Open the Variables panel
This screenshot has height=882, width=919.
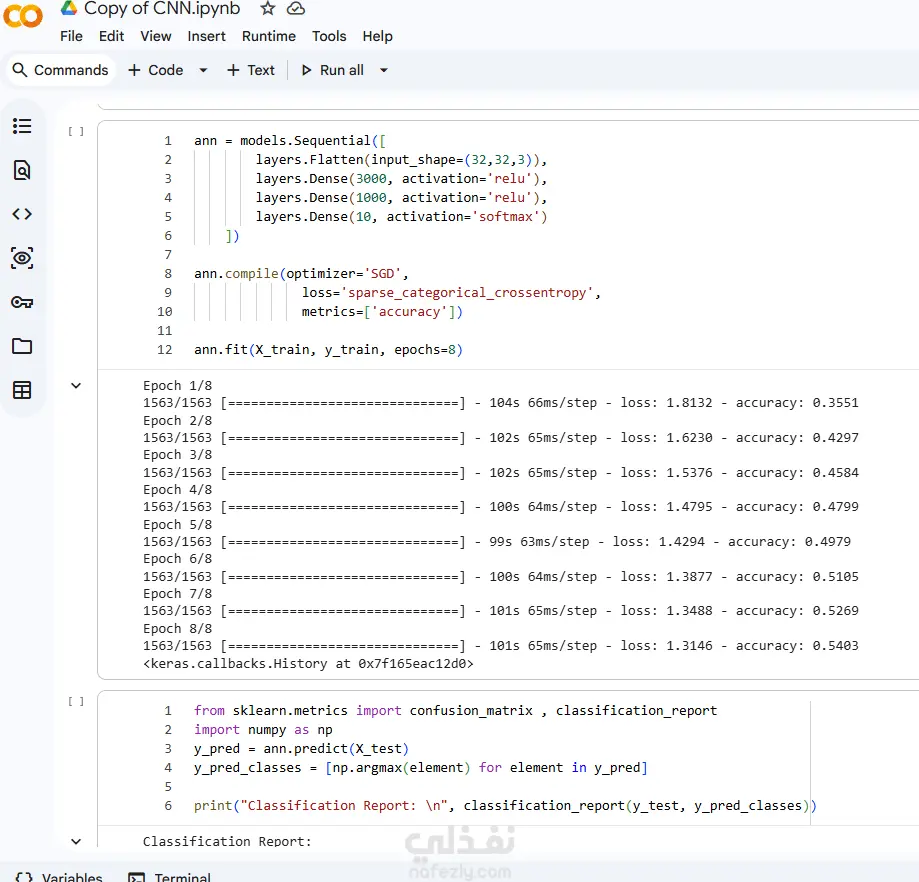click(x=59, y=877)
